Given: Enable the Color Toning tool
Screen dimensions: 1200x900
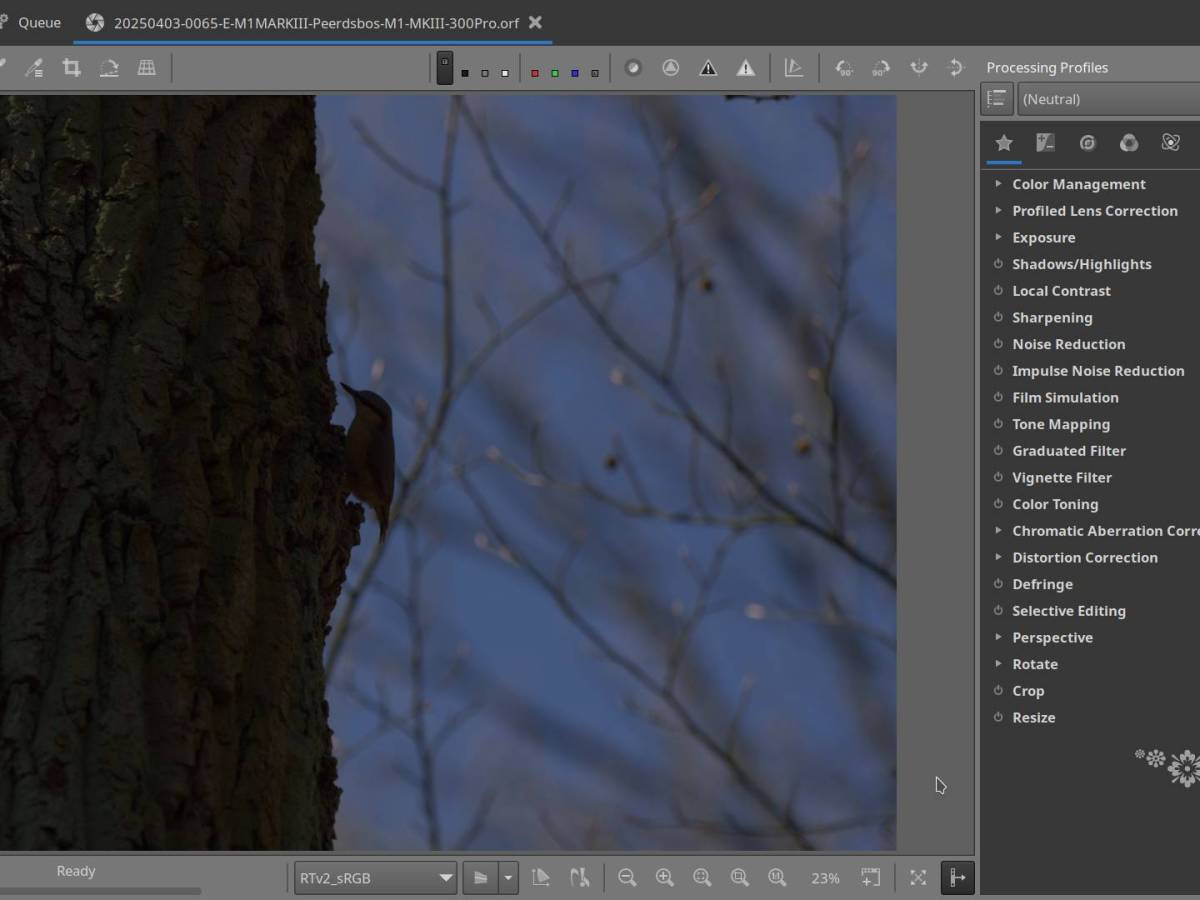Looking at the screenshot, I should click(998, 504).
